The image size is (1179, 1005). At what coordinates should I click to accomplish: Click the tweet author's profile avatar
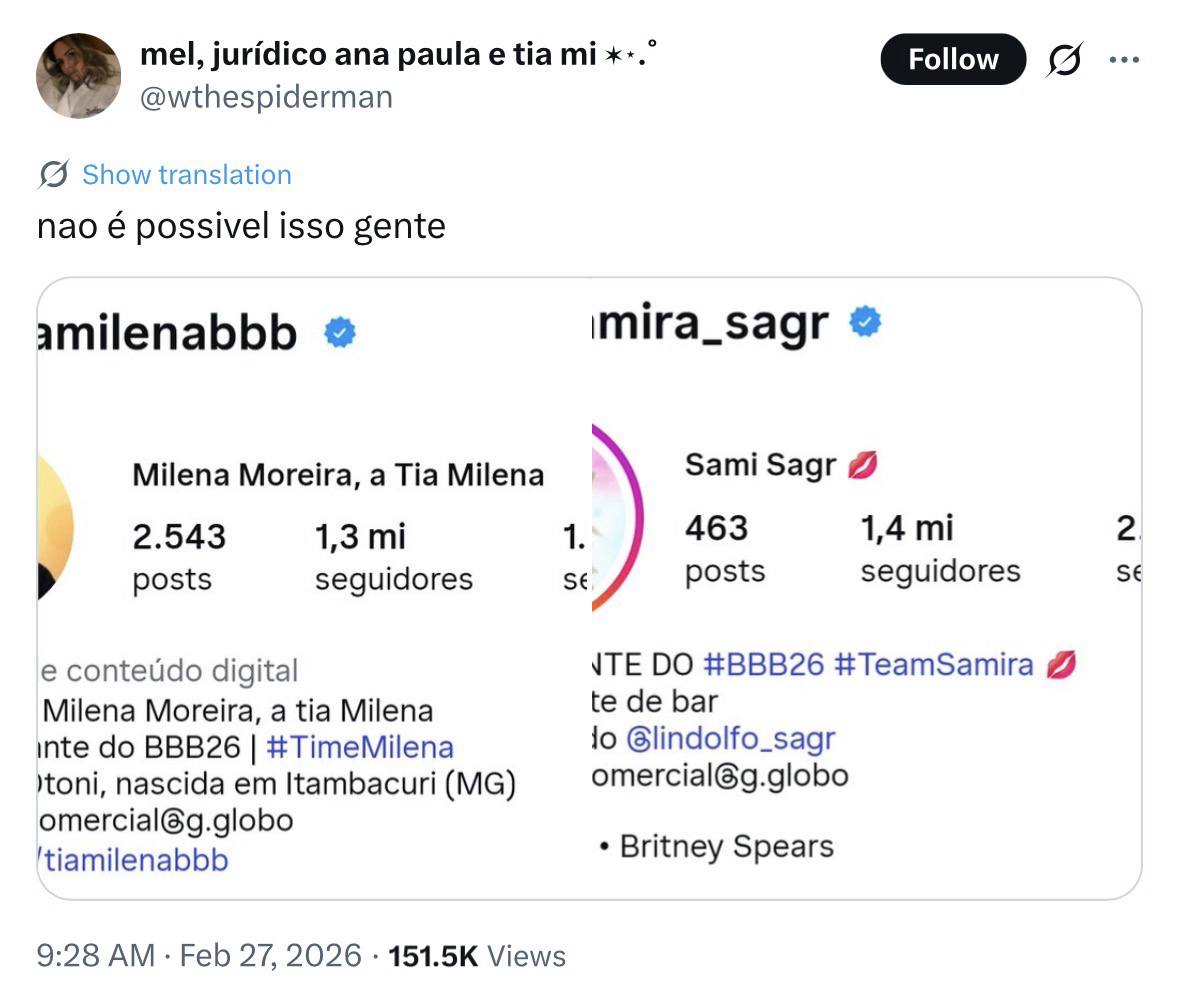click(x=78, y=76)
